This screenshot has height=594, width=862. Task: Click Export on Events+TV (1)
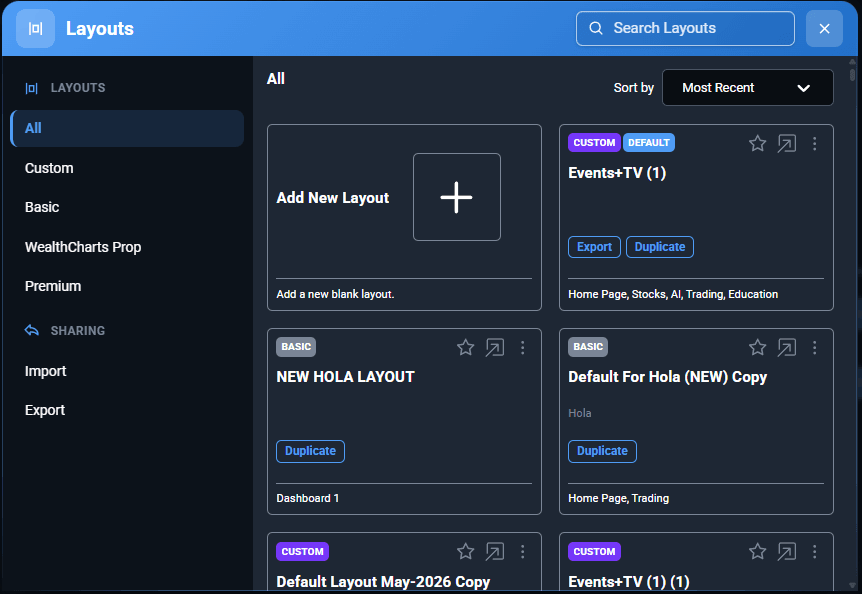click(x=594, y=247)
